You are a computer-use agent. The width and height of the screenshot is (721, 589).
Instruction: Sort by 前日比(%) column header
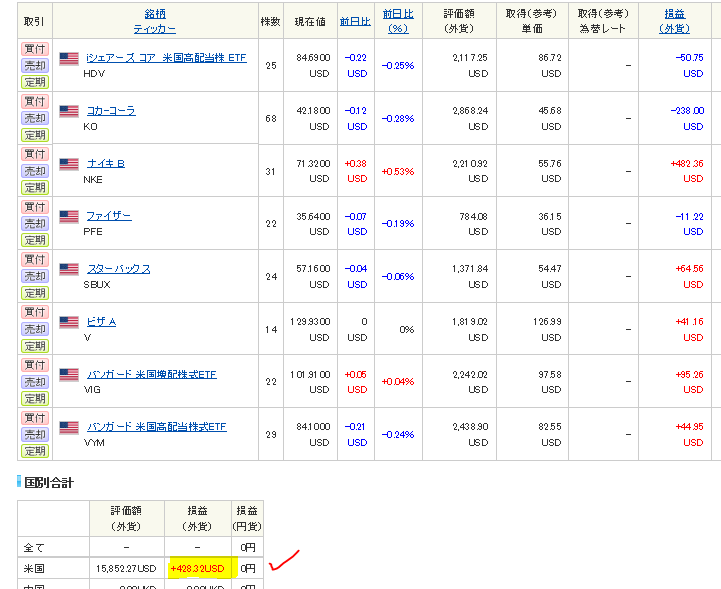coord(398,21)
